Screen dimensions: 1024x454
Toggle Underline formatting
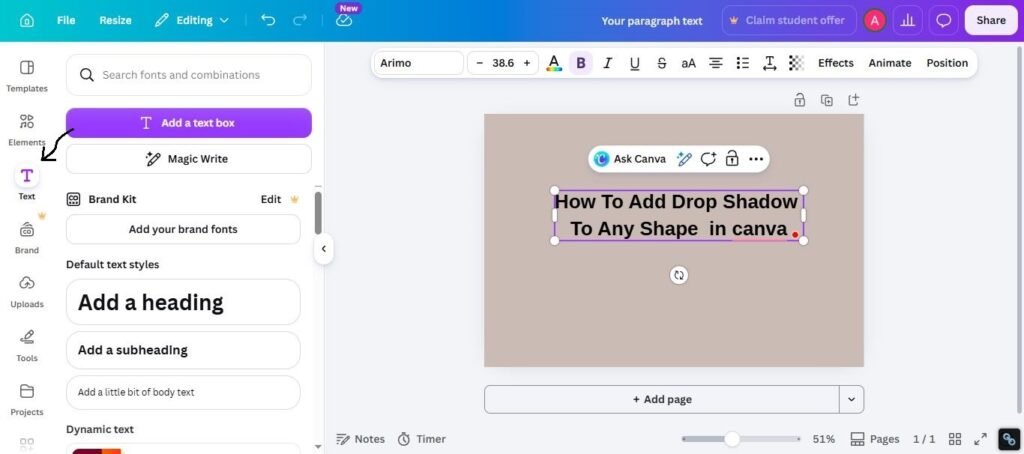[634, 63]
